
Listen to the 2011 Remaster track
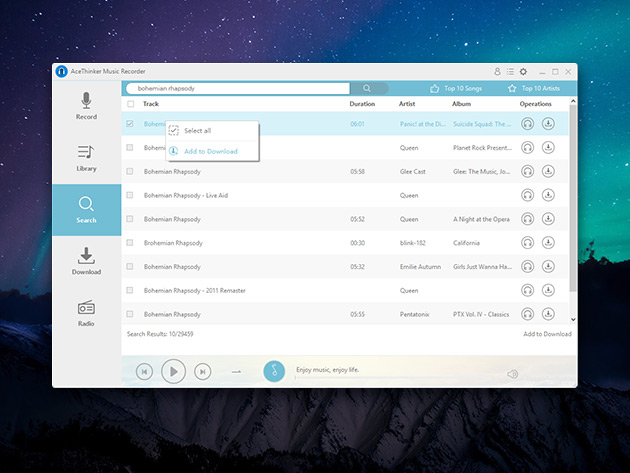tap(528, 290)
